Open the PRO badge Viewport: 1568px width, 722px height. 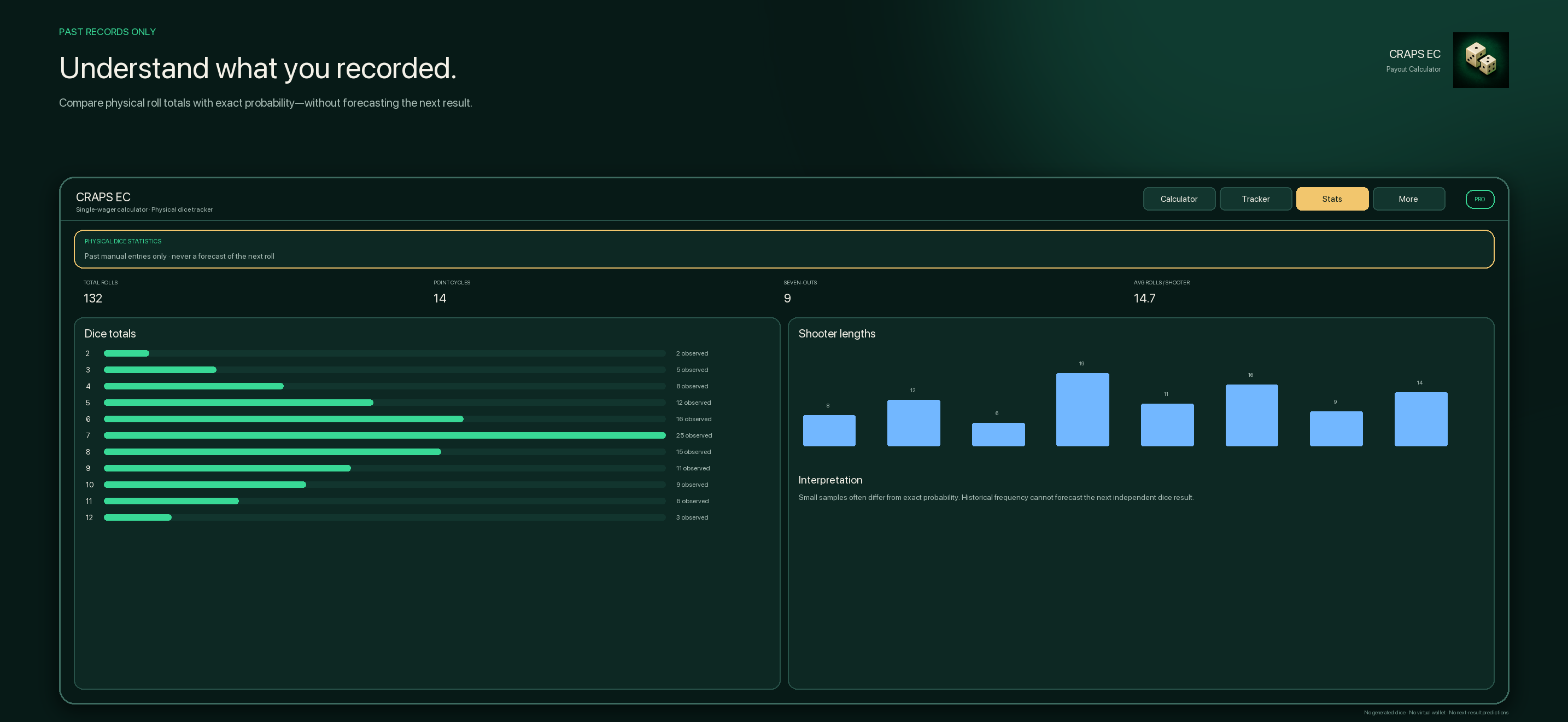tap(1479, 199)
